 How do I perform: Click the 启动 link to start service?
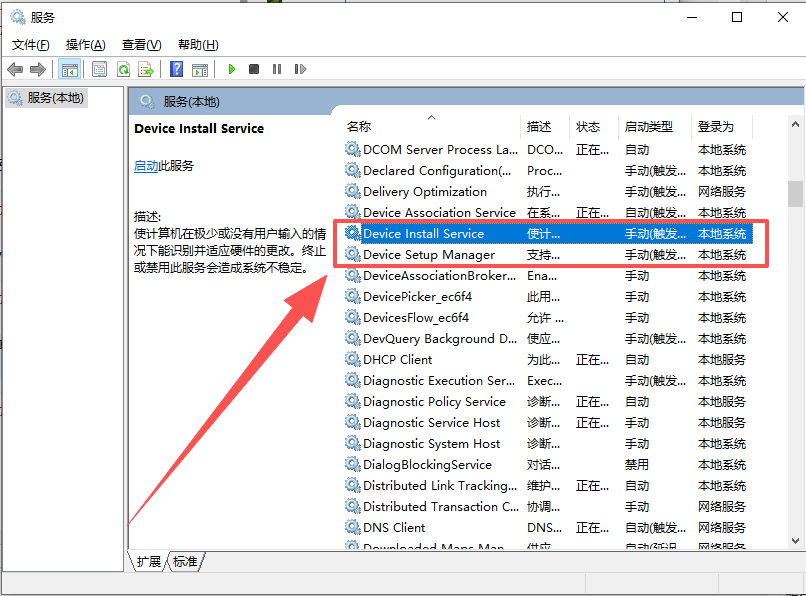tap(145, 166)
